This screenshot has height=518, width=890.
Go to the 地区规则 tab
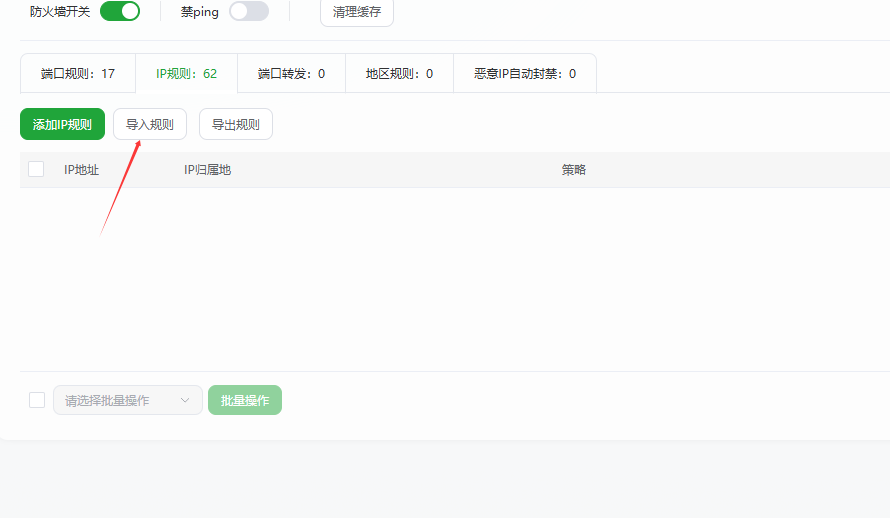399,74
